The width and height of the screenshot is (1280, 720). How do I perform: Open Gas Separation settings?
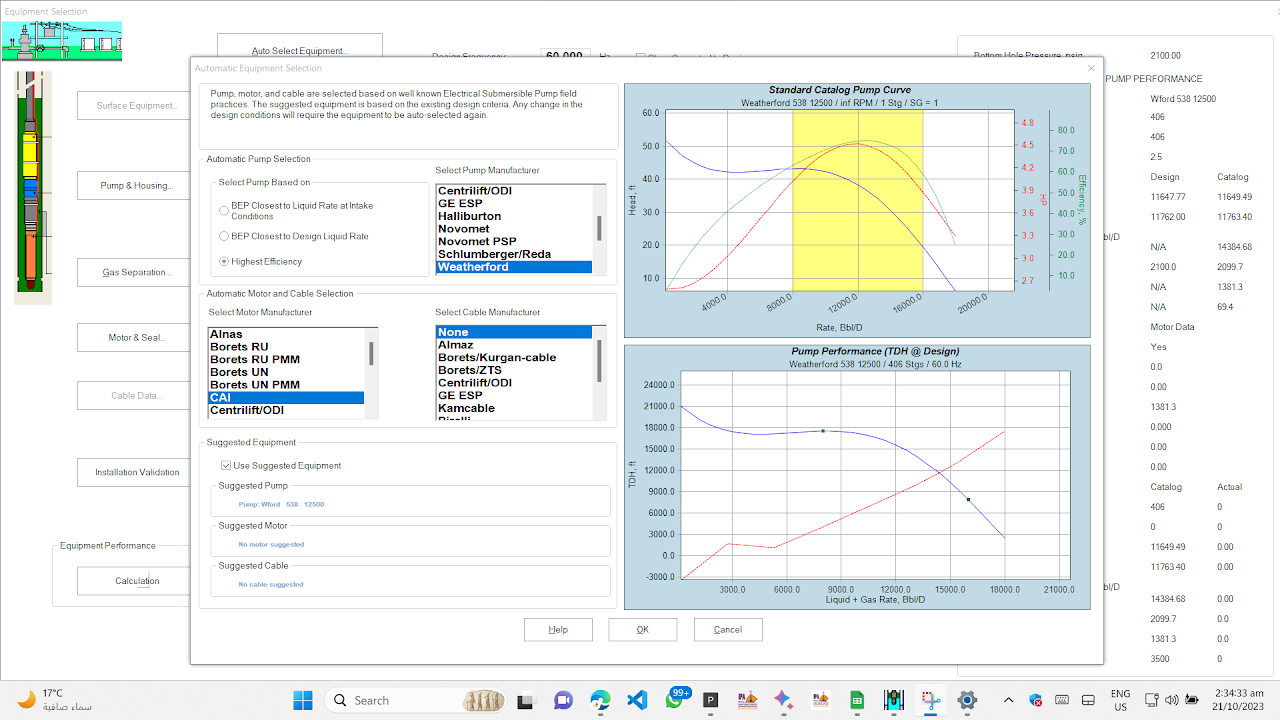[135, 272]
